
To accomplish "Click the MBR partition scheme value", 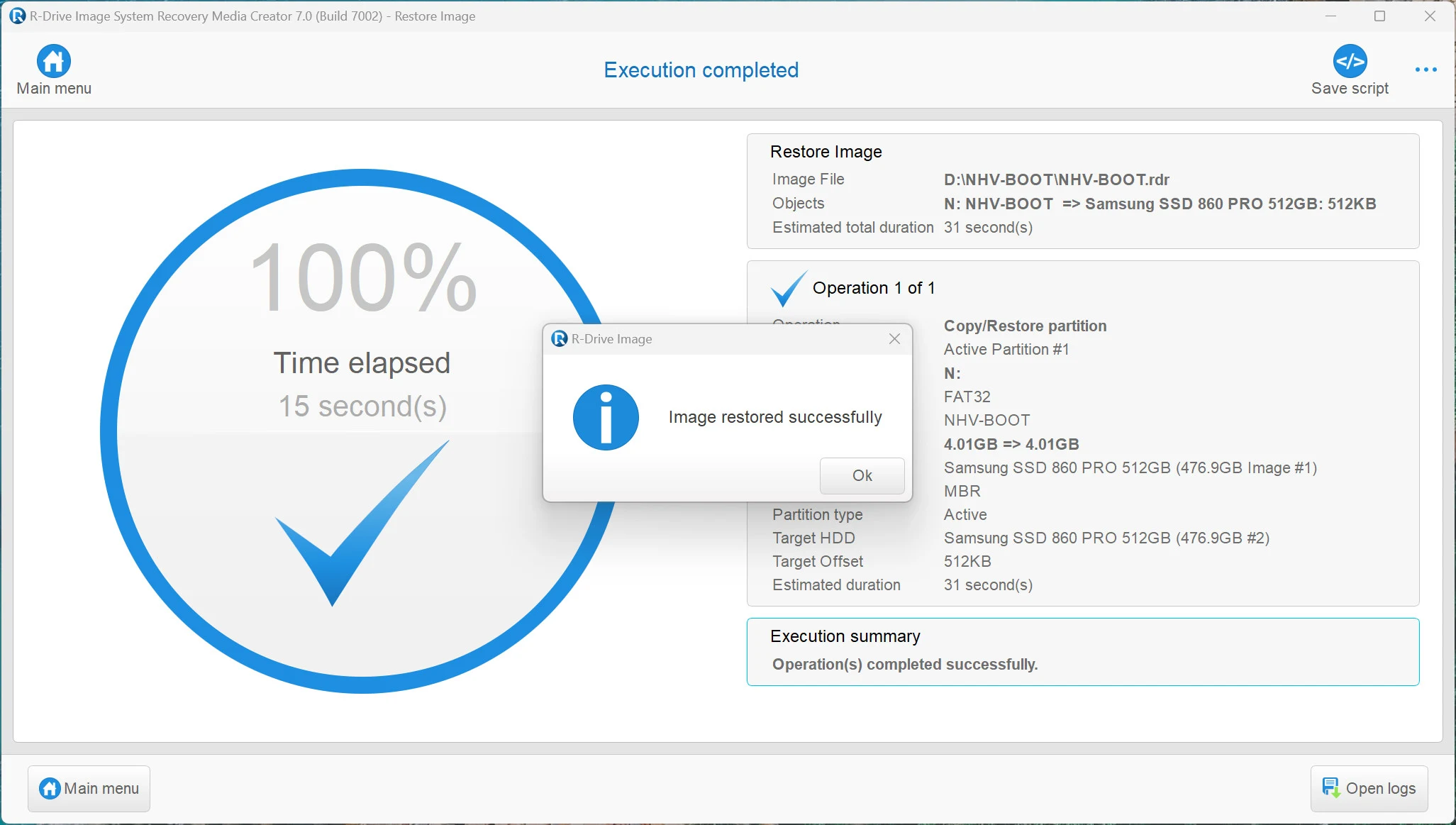I will [962, 491].
